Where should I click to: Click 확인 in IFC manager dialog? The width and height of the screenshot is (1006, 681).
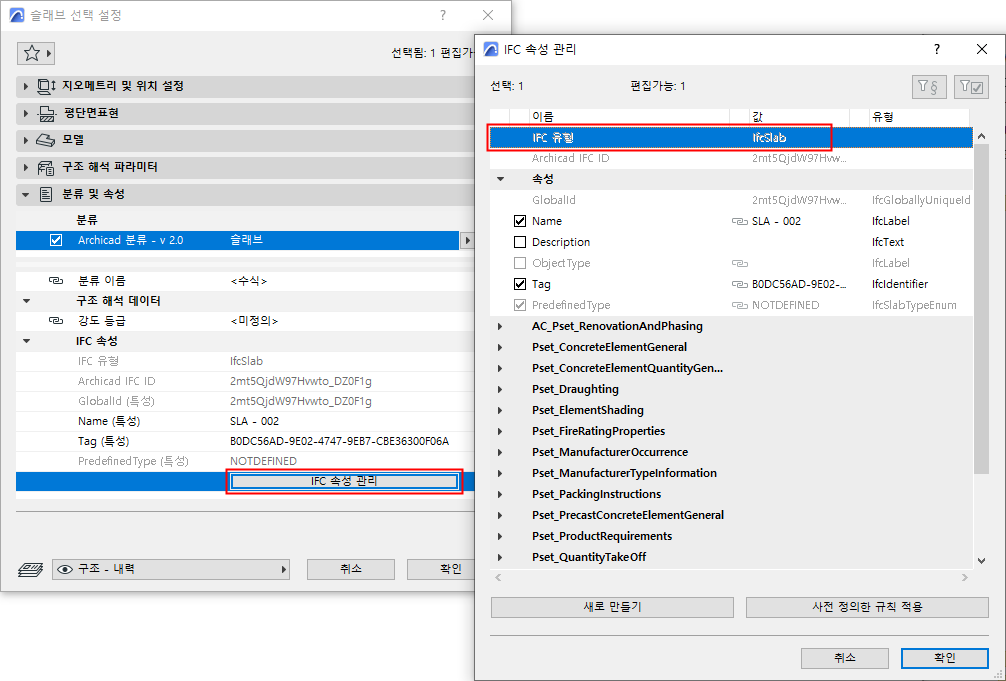coord(944,658)
